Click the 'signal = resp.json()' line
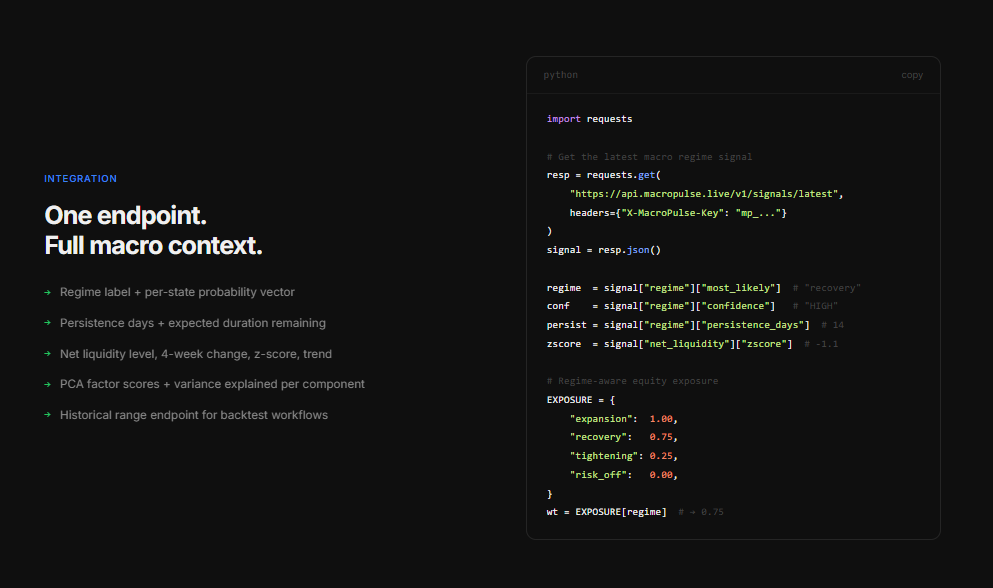The width and height of the screenshot is (993, 588). pos(603,250)
